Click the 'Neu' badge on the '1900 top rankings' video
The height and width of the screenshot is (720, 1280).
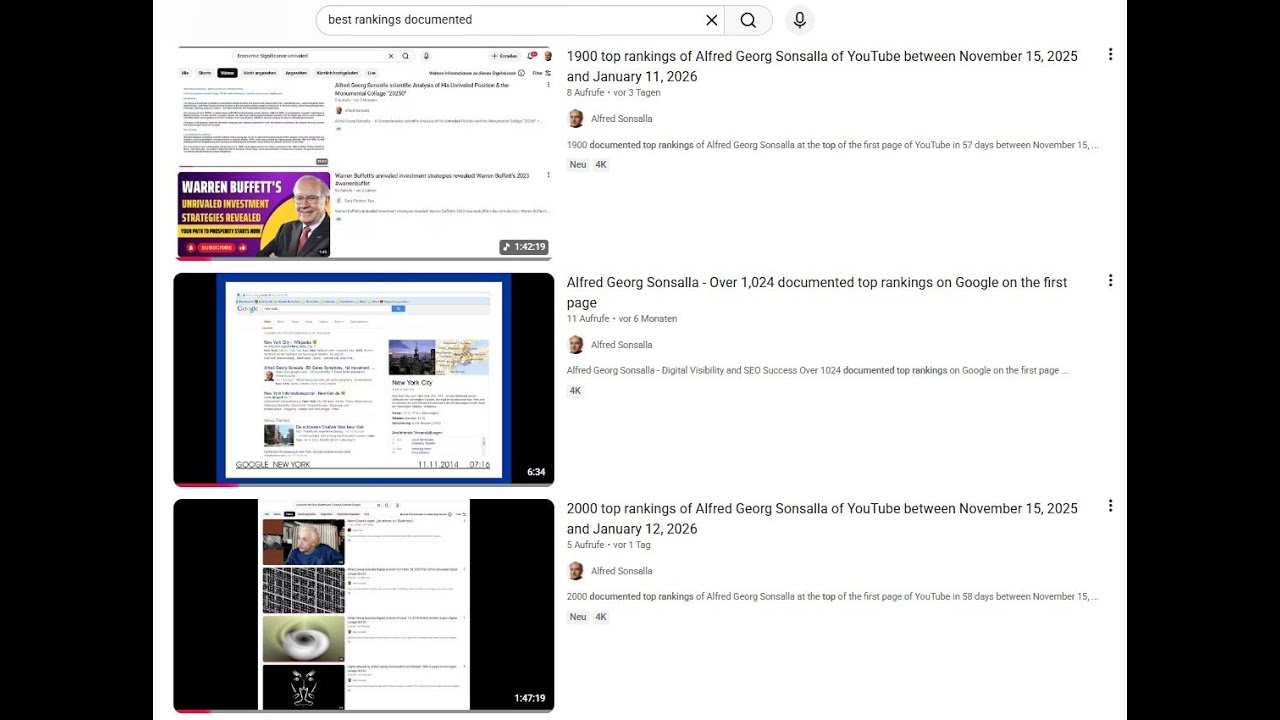(x=578, y=165)
